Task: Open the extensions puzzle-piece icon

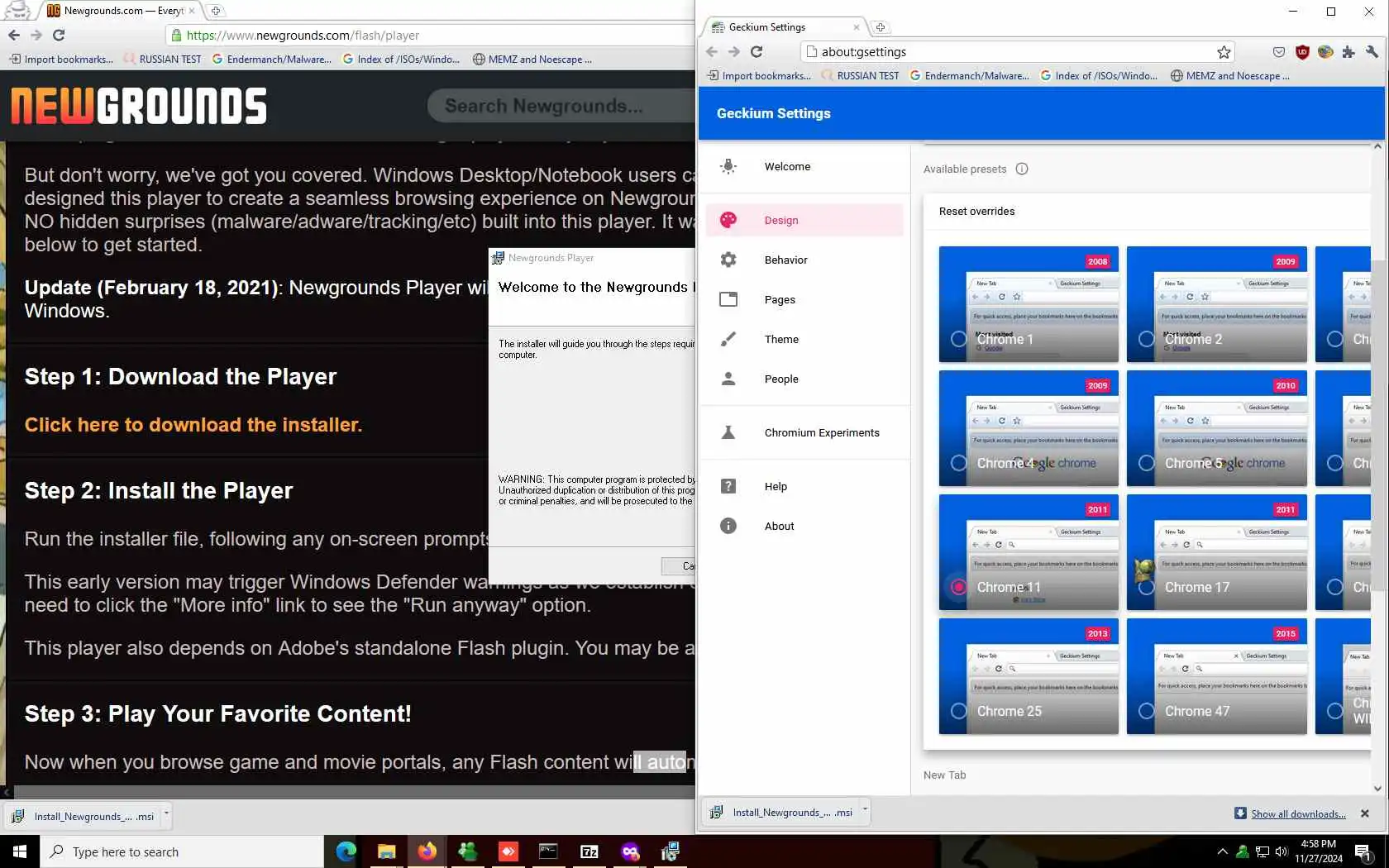Action: pos(1348,52)
